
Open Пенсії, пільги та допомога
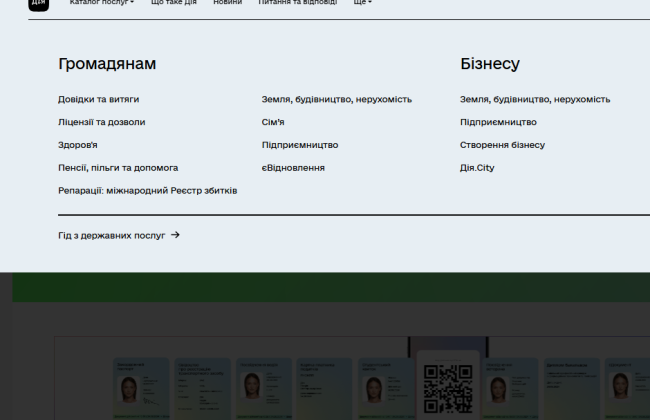click(118, 168)
